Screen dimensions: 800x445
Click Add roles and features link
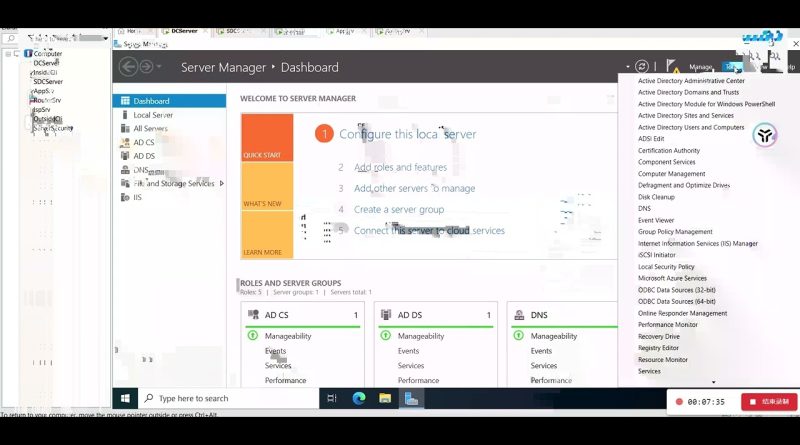[401, 167]
